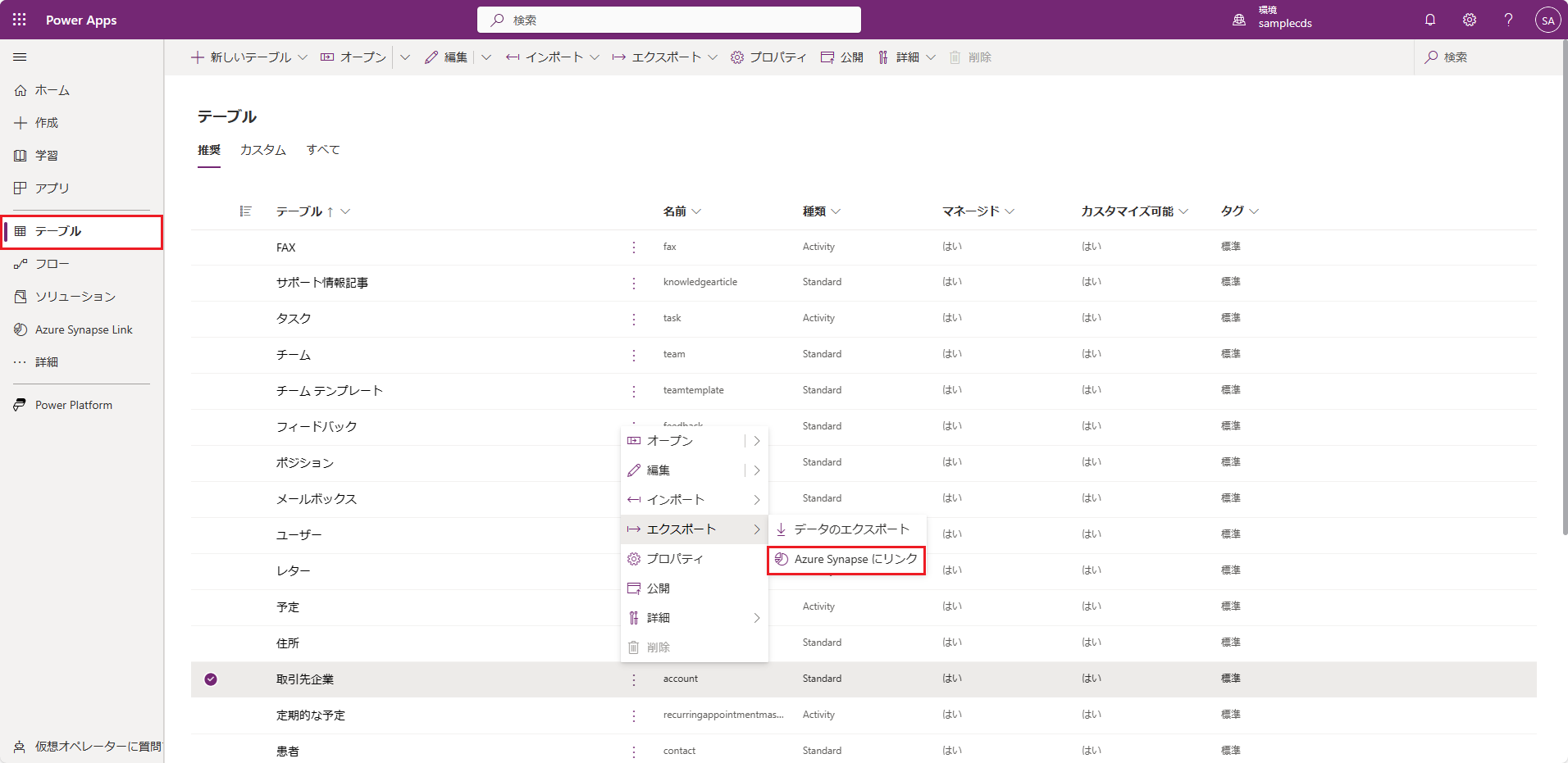Deselect the 取引先企業 row checkmark

[x=211, y=679]
